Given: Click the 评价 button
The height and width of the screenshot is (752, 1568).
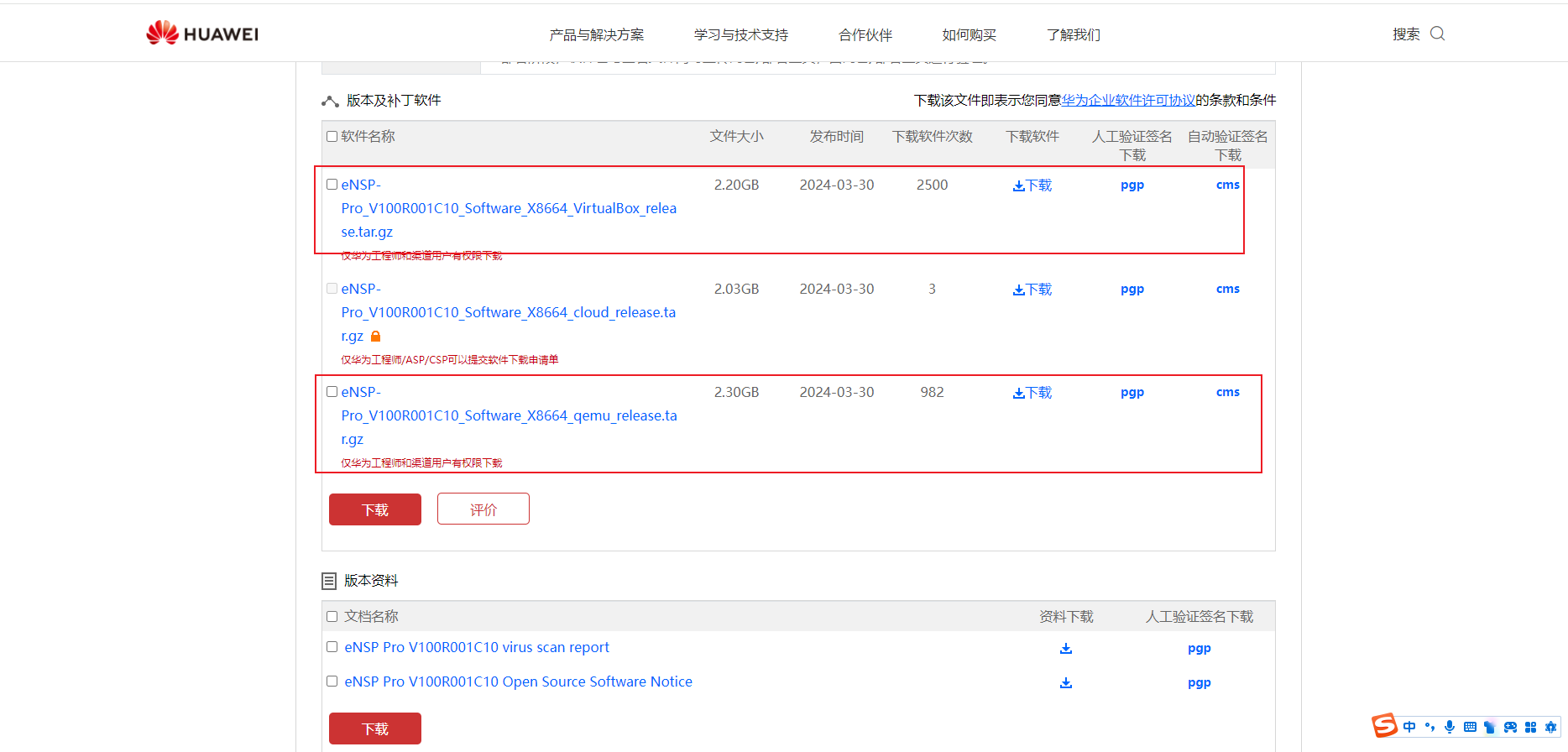Looking at the screenshot, I should (483, 509).
